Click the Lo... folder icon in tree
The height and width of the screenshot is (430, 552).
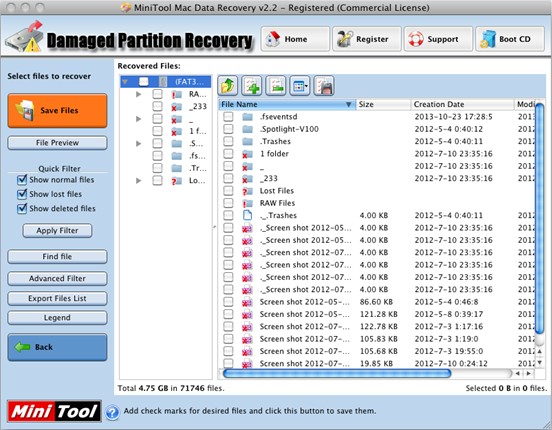pos(176,181)
